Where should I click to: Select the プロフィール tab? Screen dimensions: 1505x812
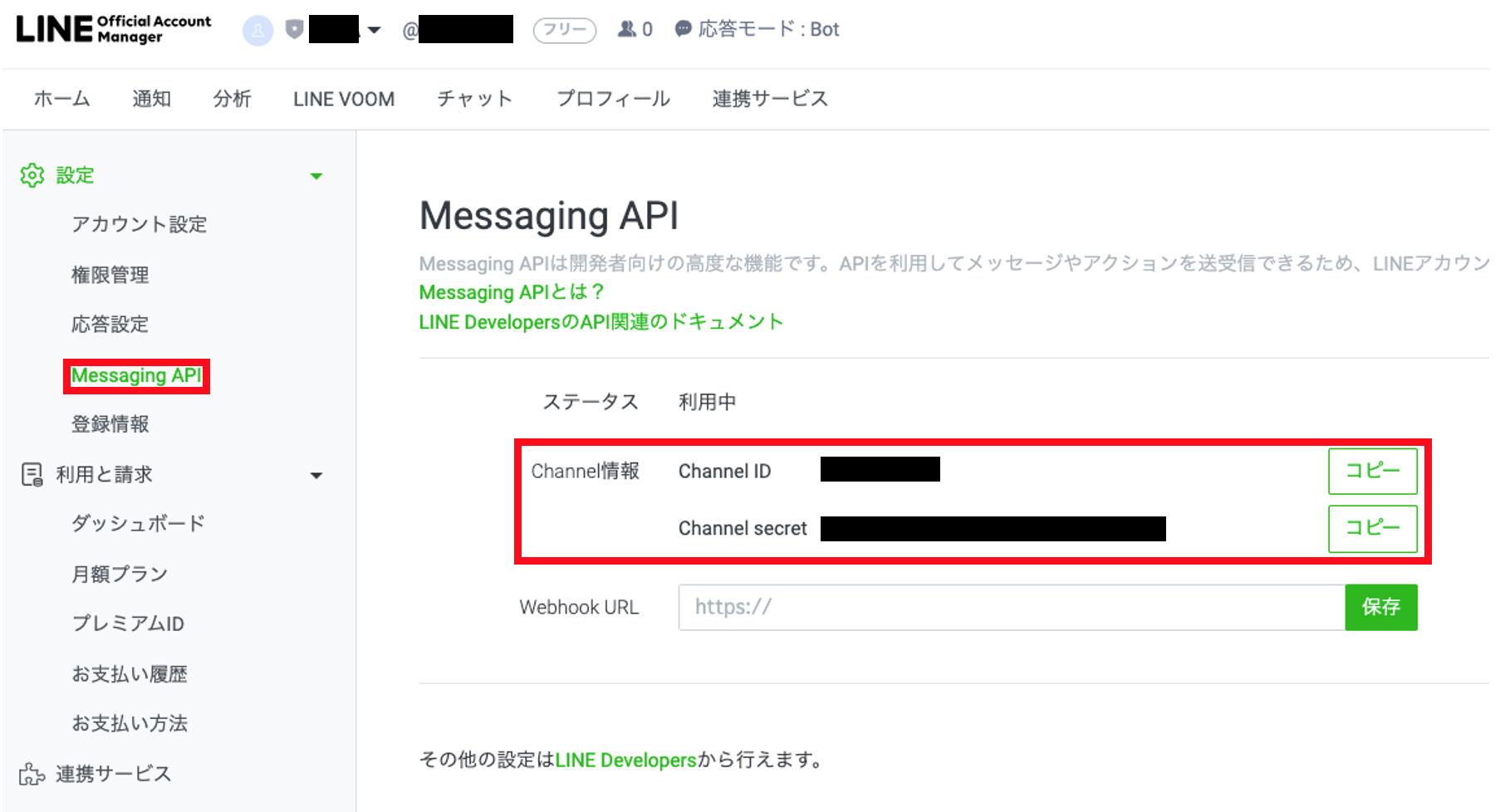click(x=613, y=99)
